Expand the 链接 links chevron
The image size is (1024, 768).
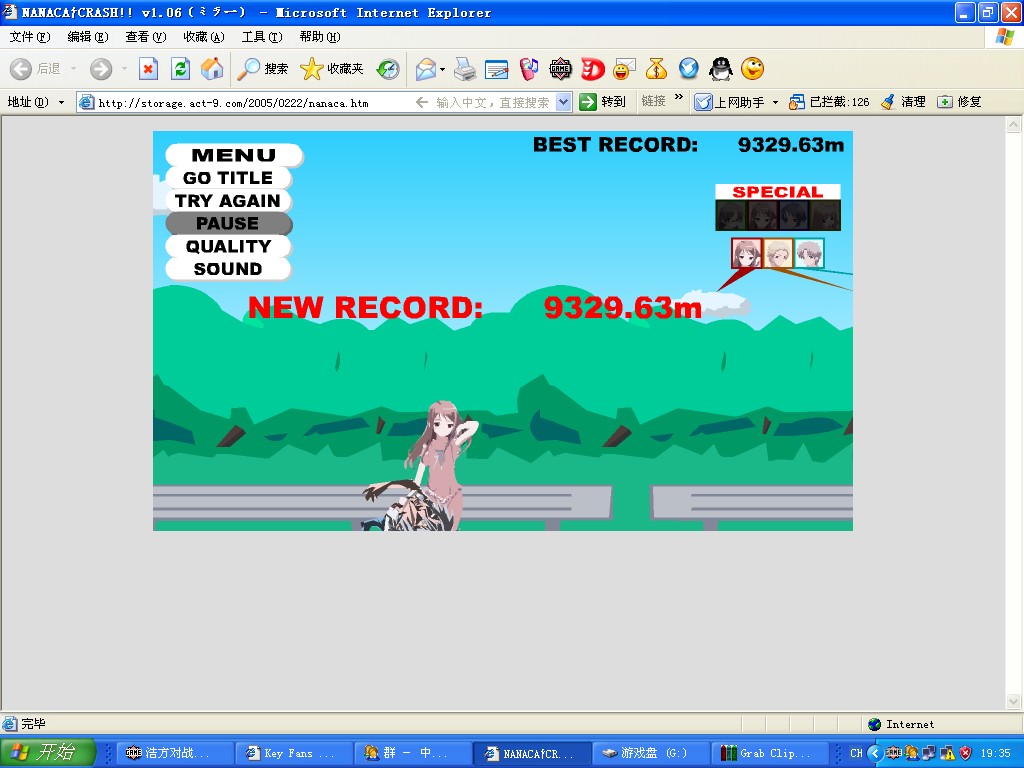[x=679, y=97]
